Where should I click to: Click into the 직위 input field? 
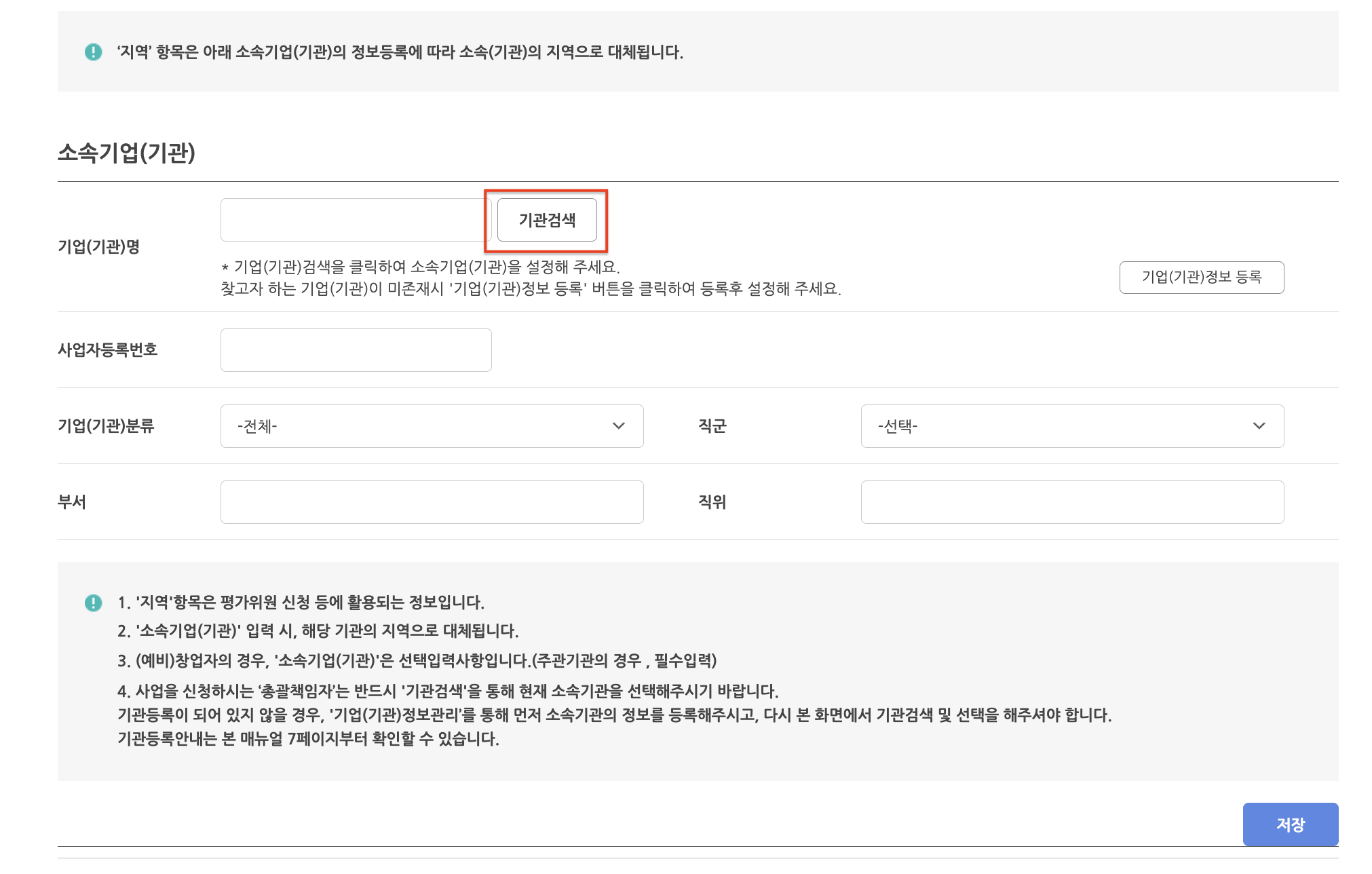[x=1072, y=502]
